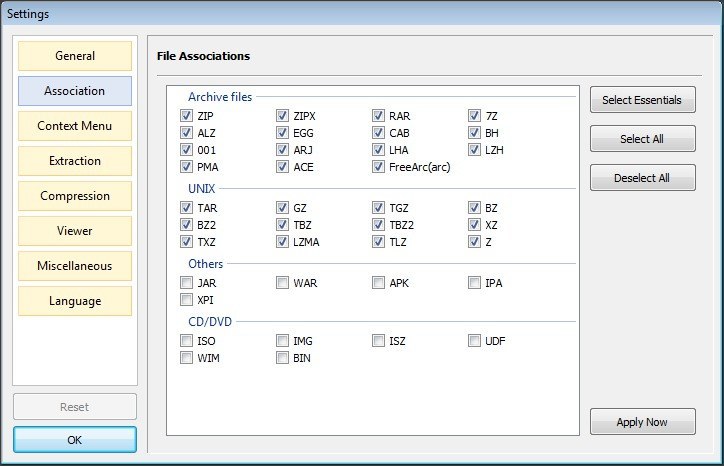Viewport: 724px width, 466px height.
Task: Click the Reset button
Action: click(75, 407)
